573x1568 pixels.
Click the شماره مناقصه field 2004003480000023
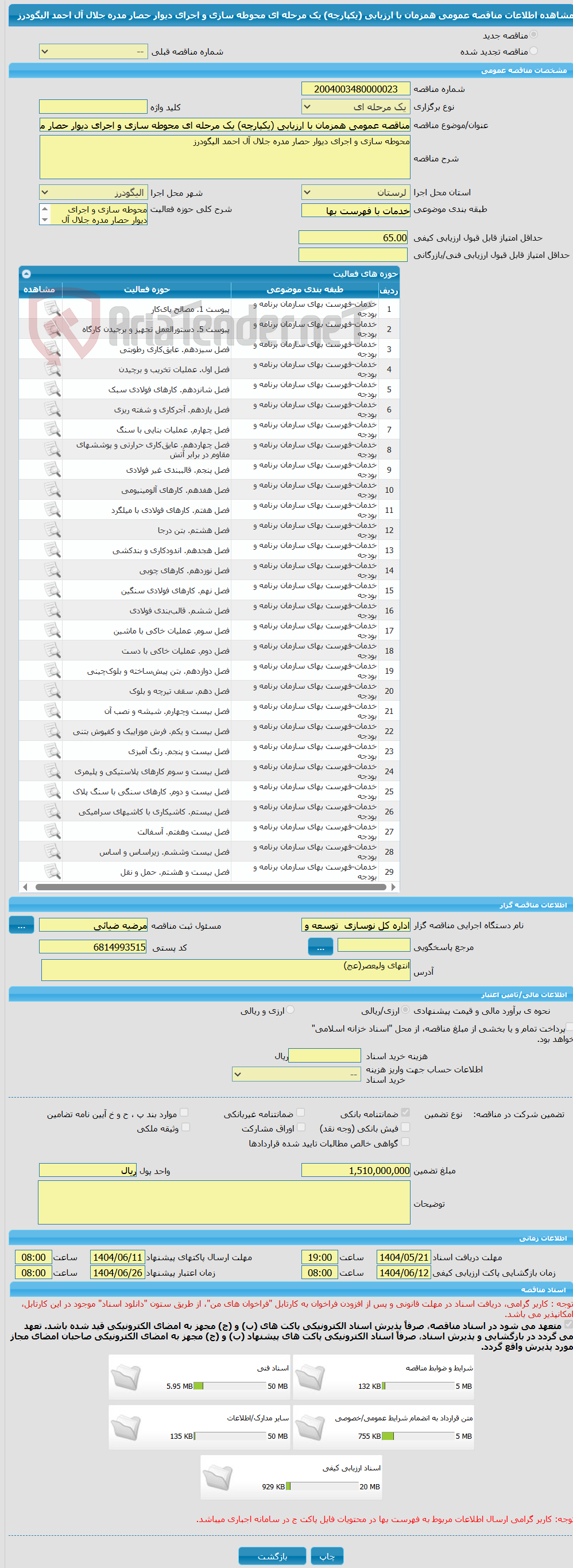(x=356, y=89)
